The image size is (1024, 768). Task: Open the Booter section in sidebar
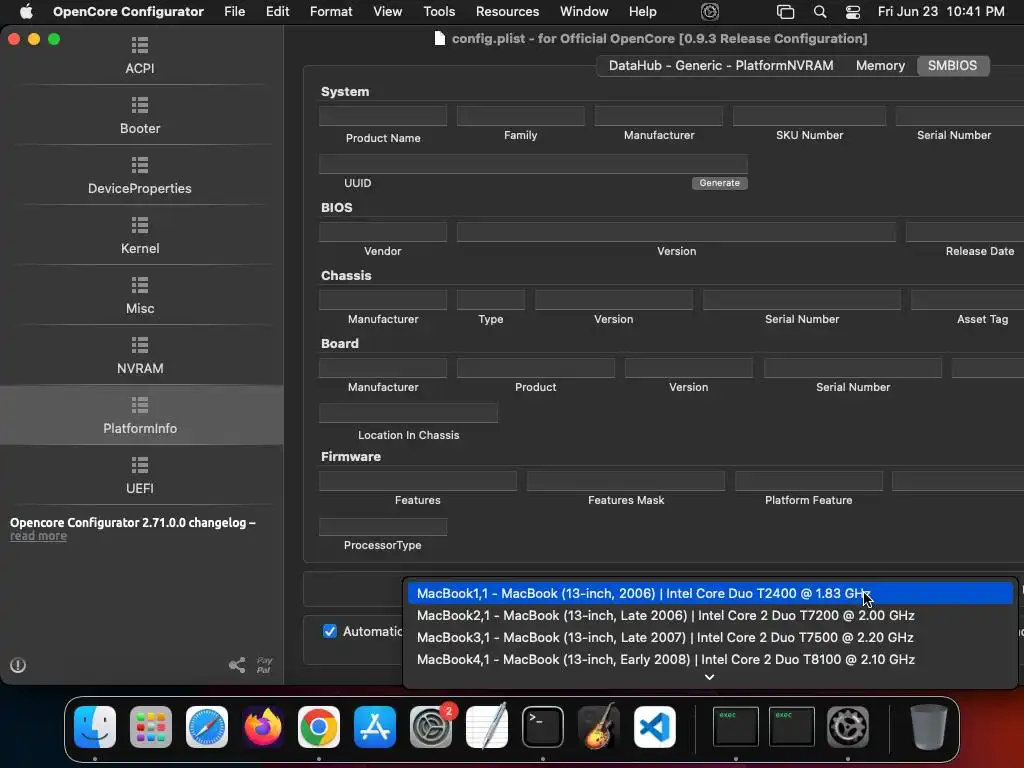tap(140, 116)
